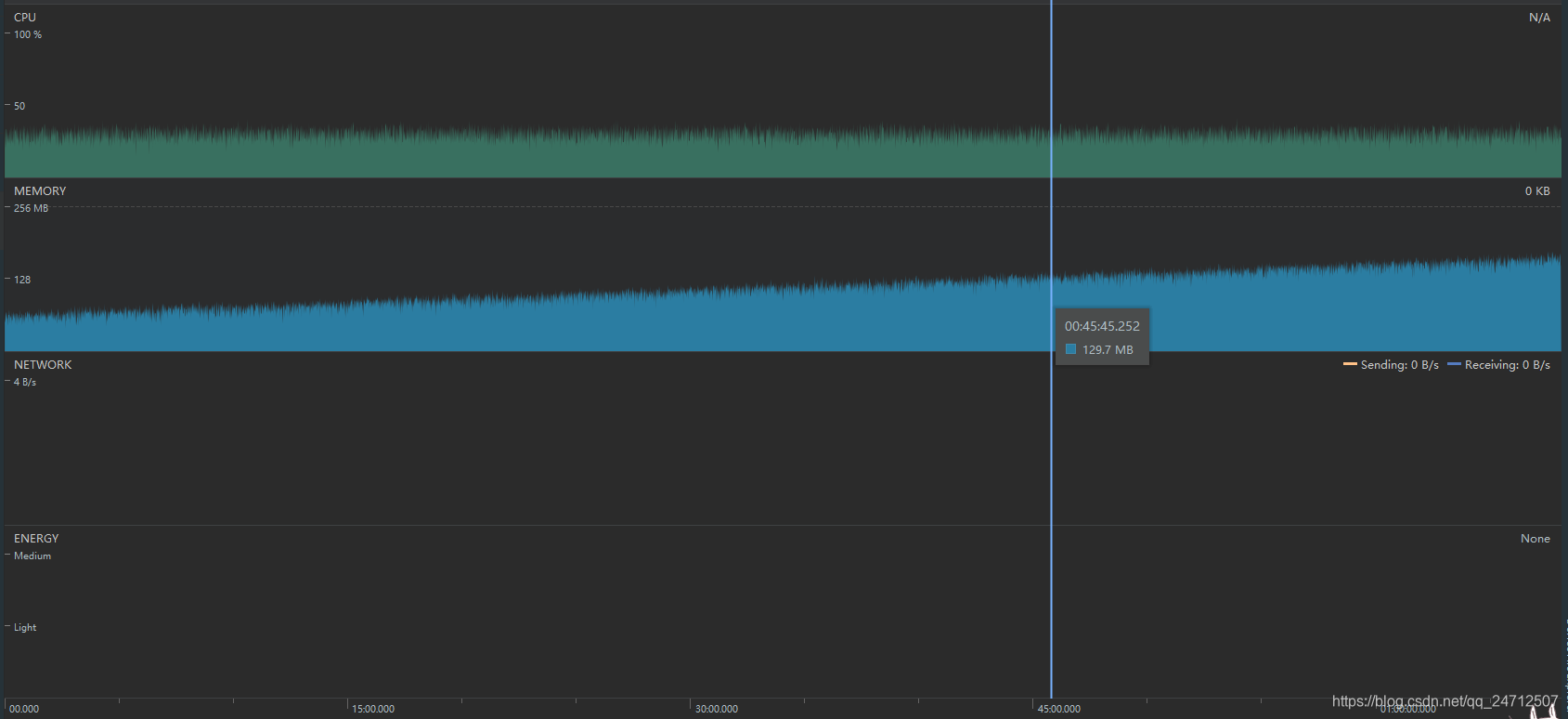This screenshot has width=1568, height=719.
Task: Click the 100 % CPU axis label
Action: click(x=28, y=34)
